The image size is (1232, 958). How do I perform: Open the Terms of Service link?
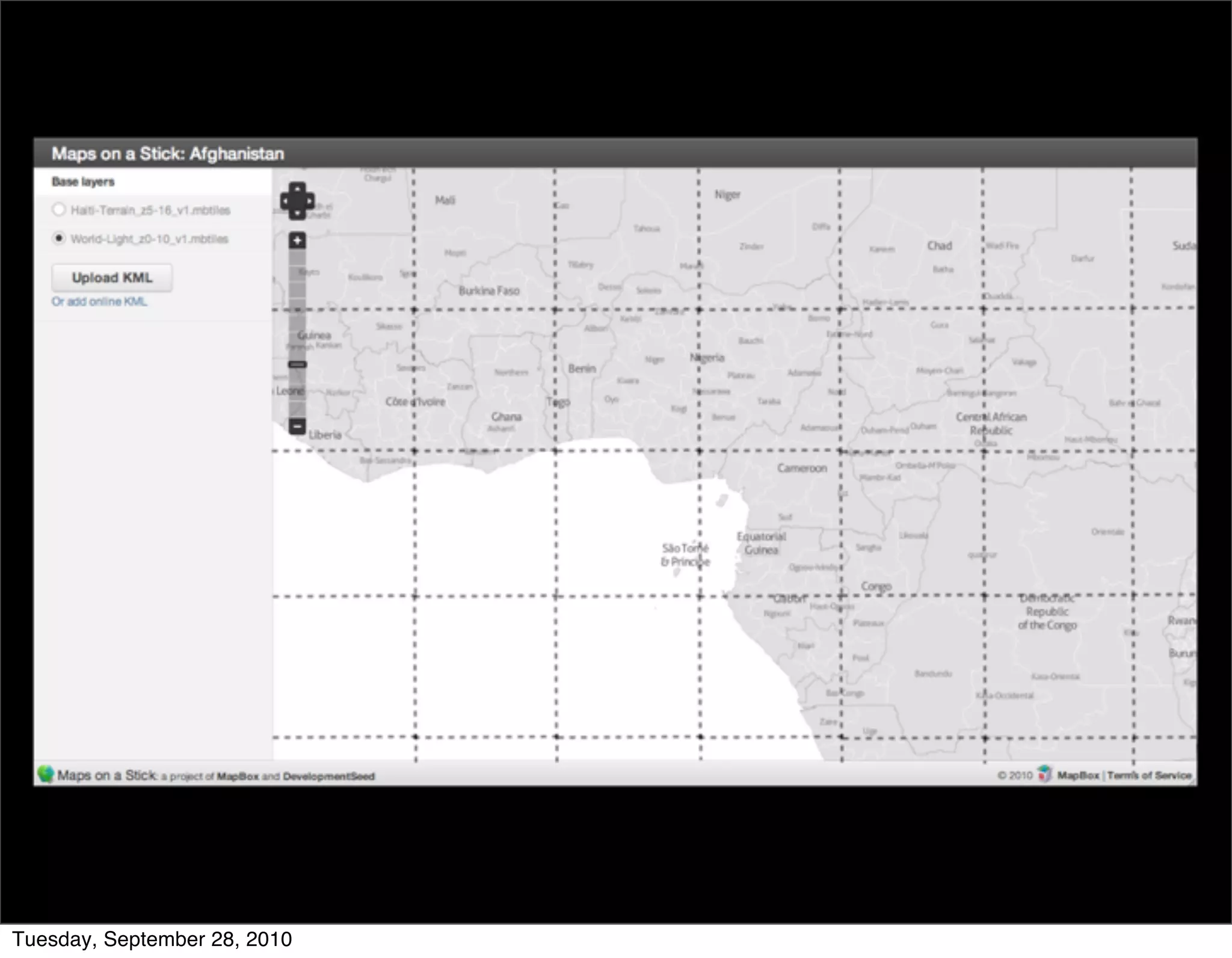[1149, 776]
